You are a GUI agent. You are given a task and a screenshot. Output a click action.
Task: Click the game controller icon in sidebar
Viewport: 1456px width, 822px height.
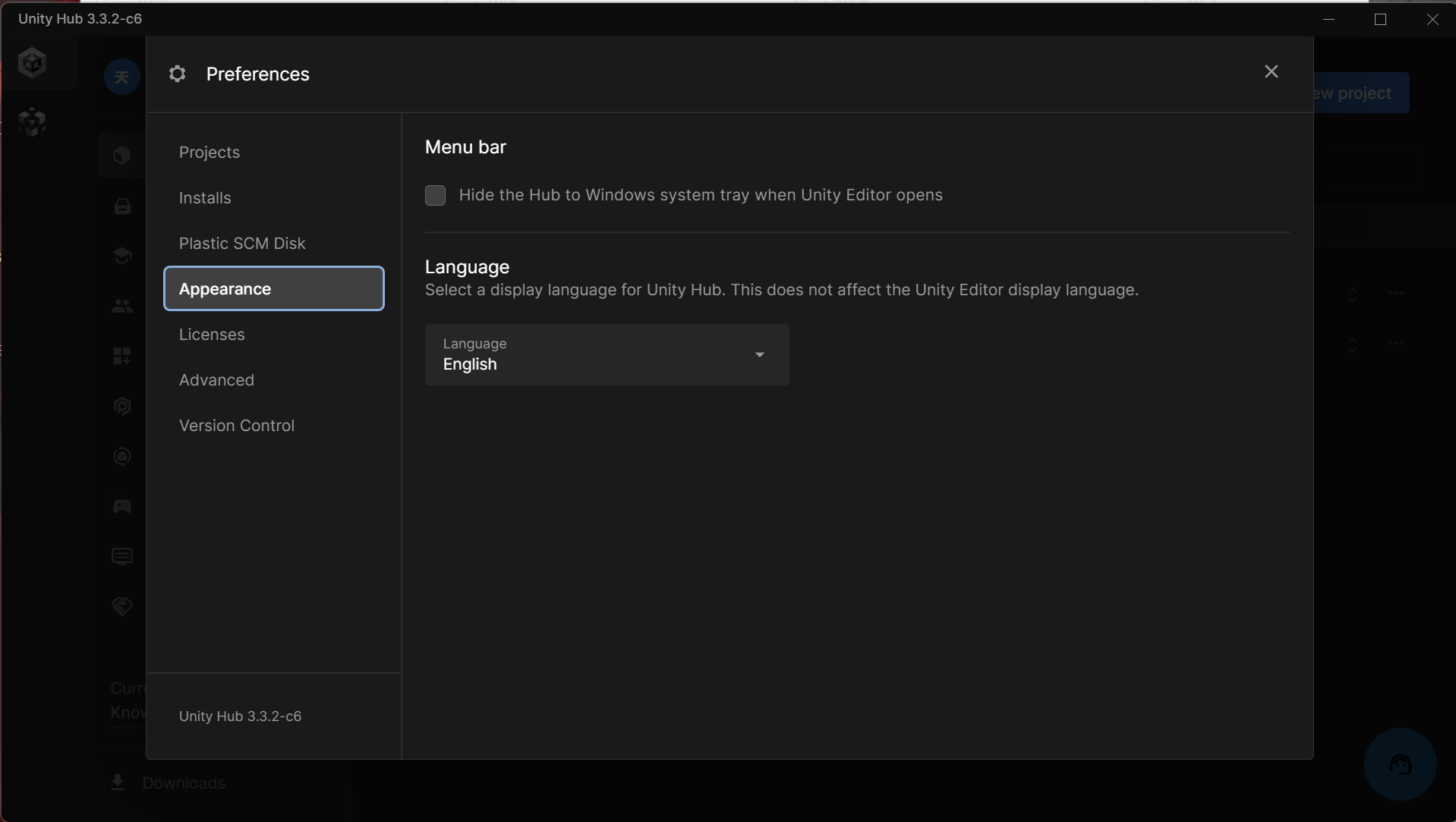click(x=122, y=506)
